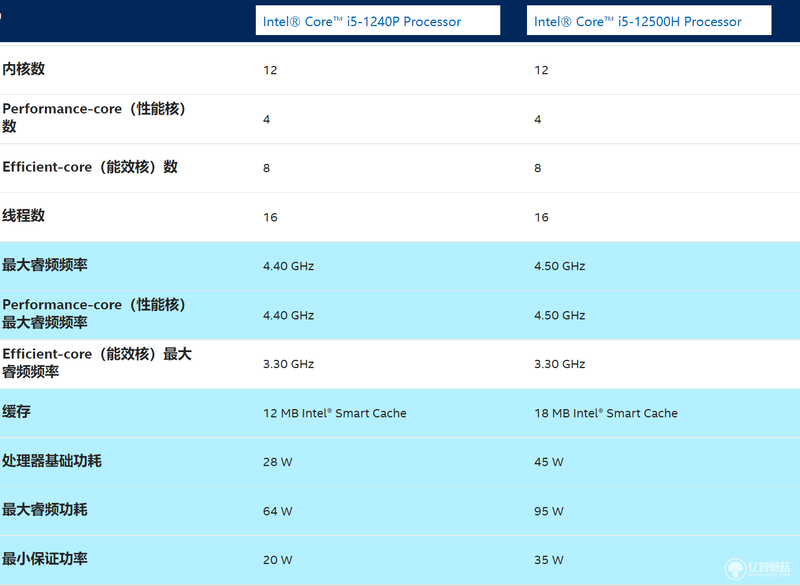
Task: Click i5-1240P performance-core count 4
Action: (266, 119)
